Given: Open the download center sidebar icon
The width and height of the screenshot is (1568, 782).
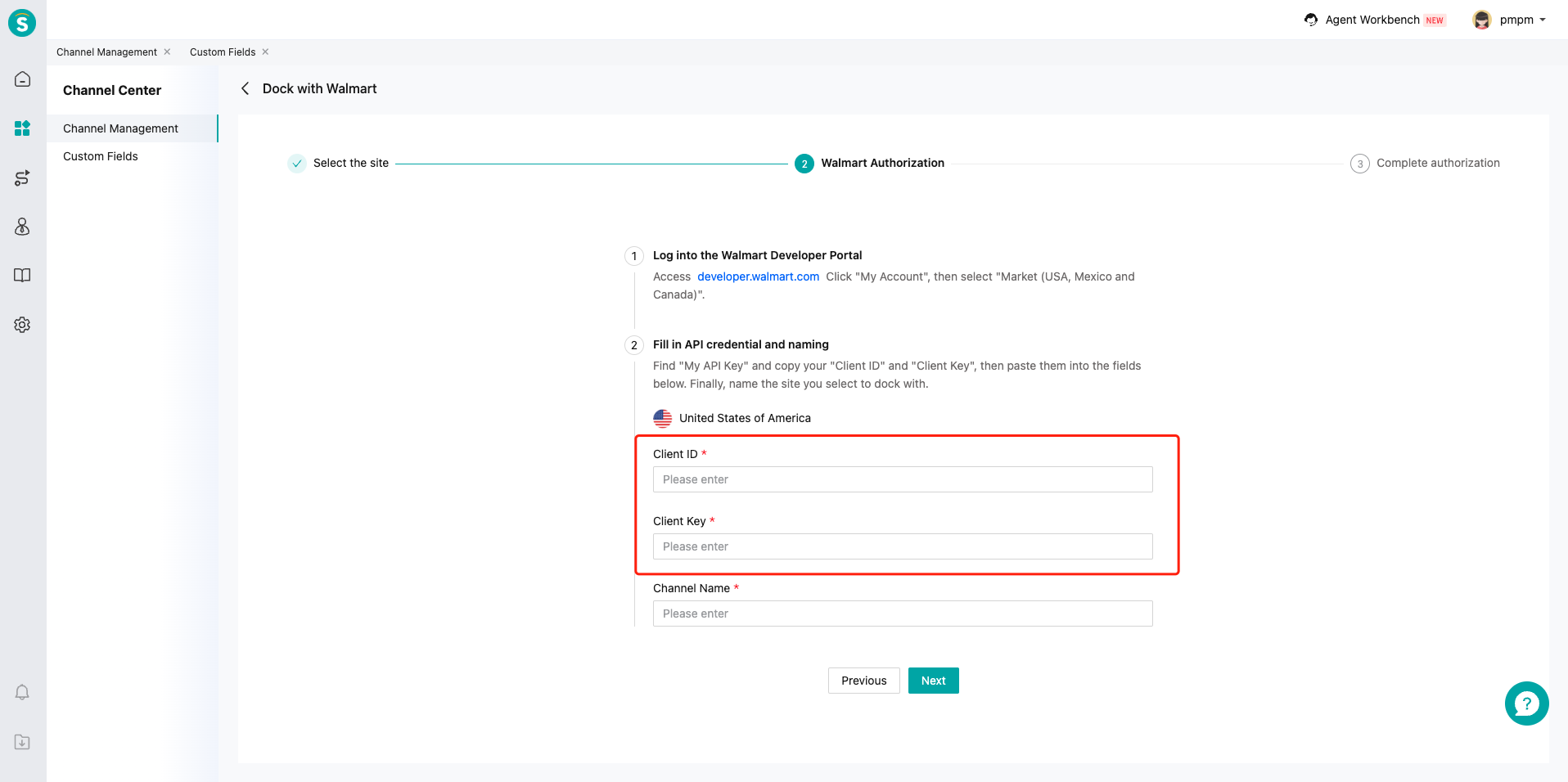Looking at the screenshot, I should click(23, 742).
